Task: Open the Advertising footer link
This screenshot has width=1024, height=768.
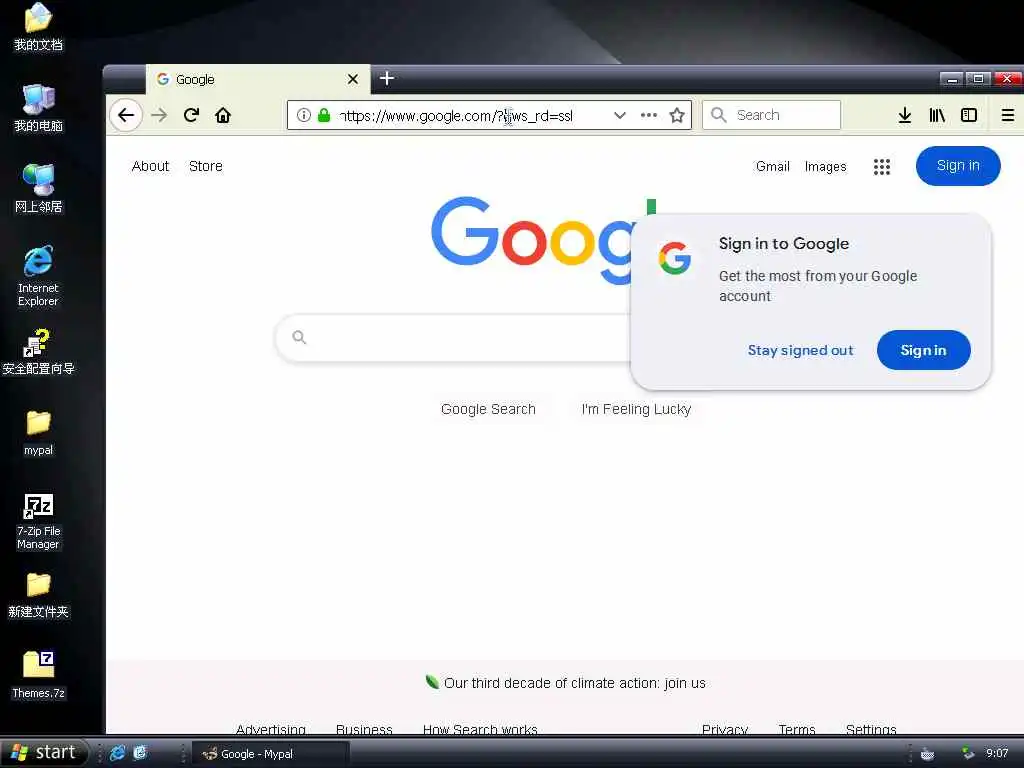Action: tap(270, 729)
